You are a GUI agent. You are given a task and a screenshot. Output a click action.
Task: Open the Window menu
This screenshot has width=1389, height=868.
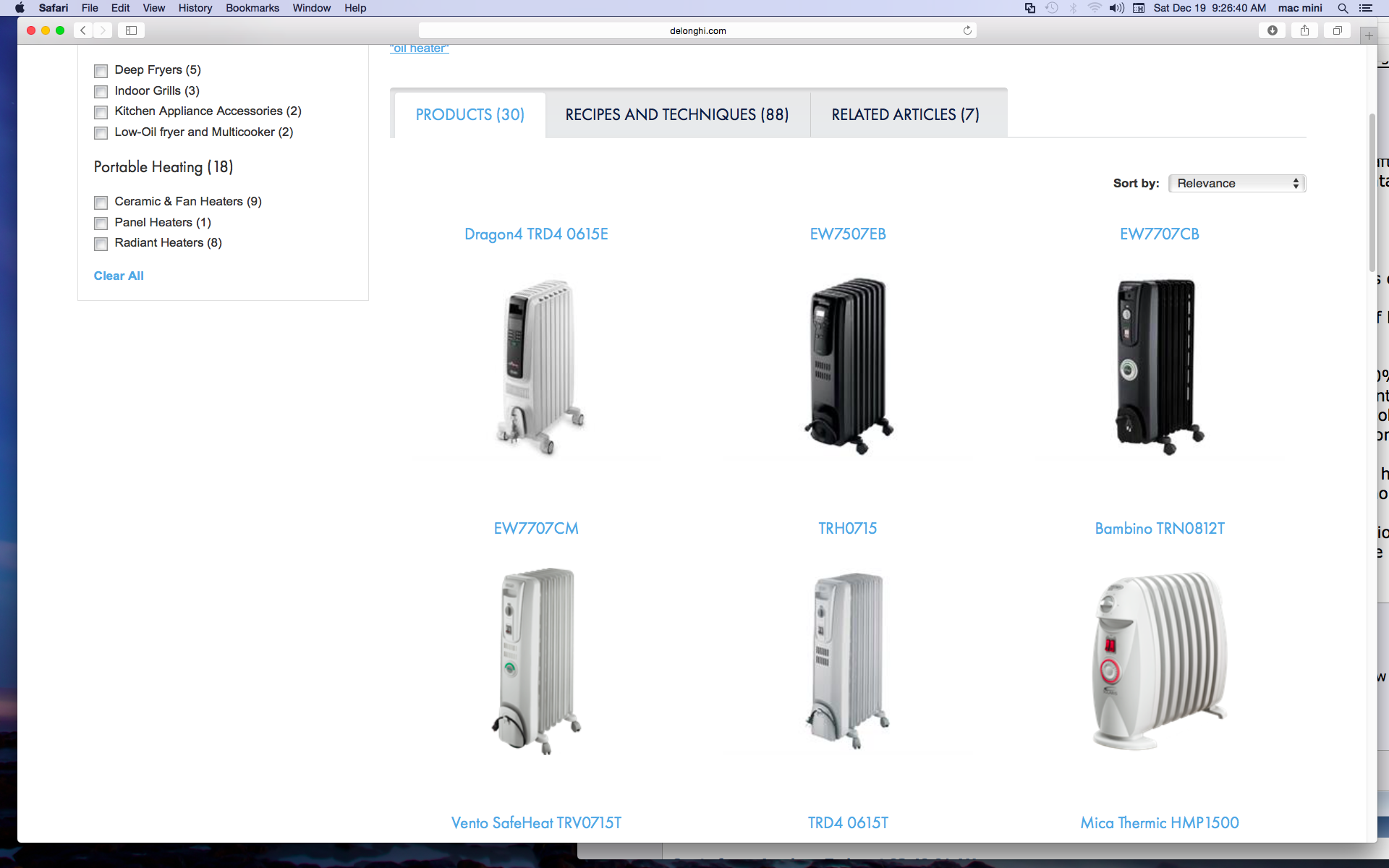pyautogui.click(x=312, y=8)
